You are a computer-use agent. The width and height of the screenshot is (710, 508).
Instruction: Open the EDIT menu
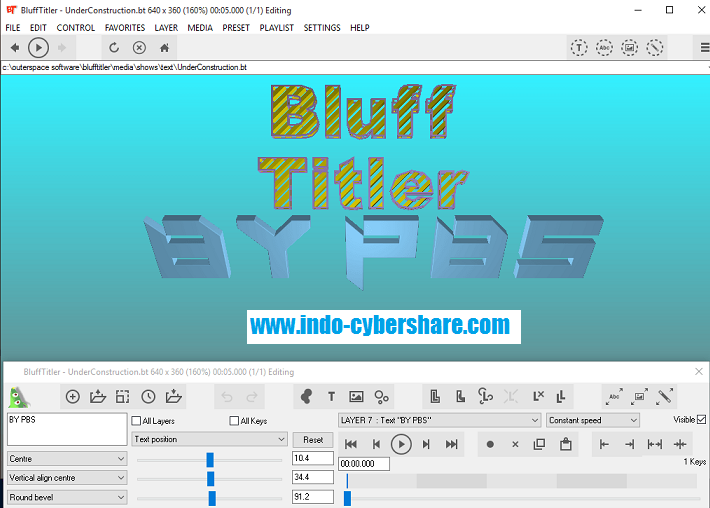pos(38,28)
